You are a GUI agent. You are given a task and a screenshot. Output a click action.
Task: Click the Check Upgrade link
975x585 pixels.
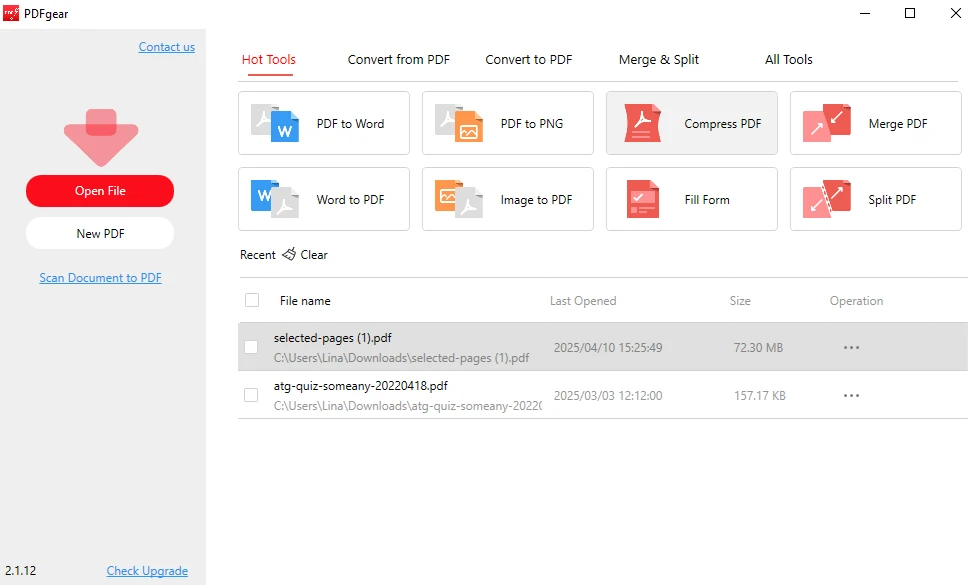coord(147,571)
